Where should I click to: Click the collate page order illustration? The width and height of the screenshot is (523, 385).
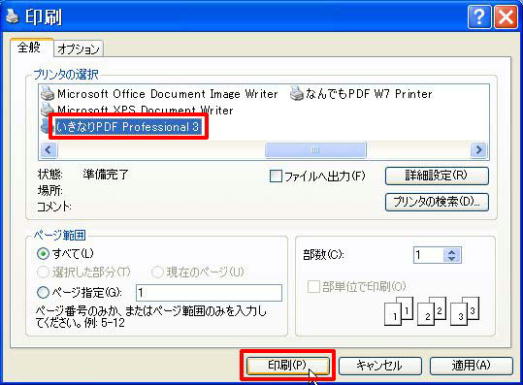[432, 311]
